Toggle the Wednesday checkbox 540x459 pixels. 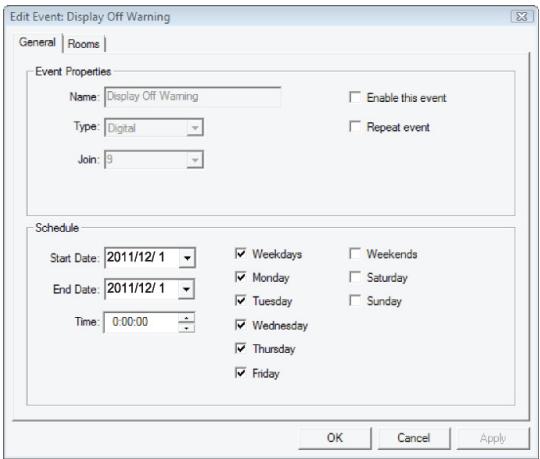[240, 325]
